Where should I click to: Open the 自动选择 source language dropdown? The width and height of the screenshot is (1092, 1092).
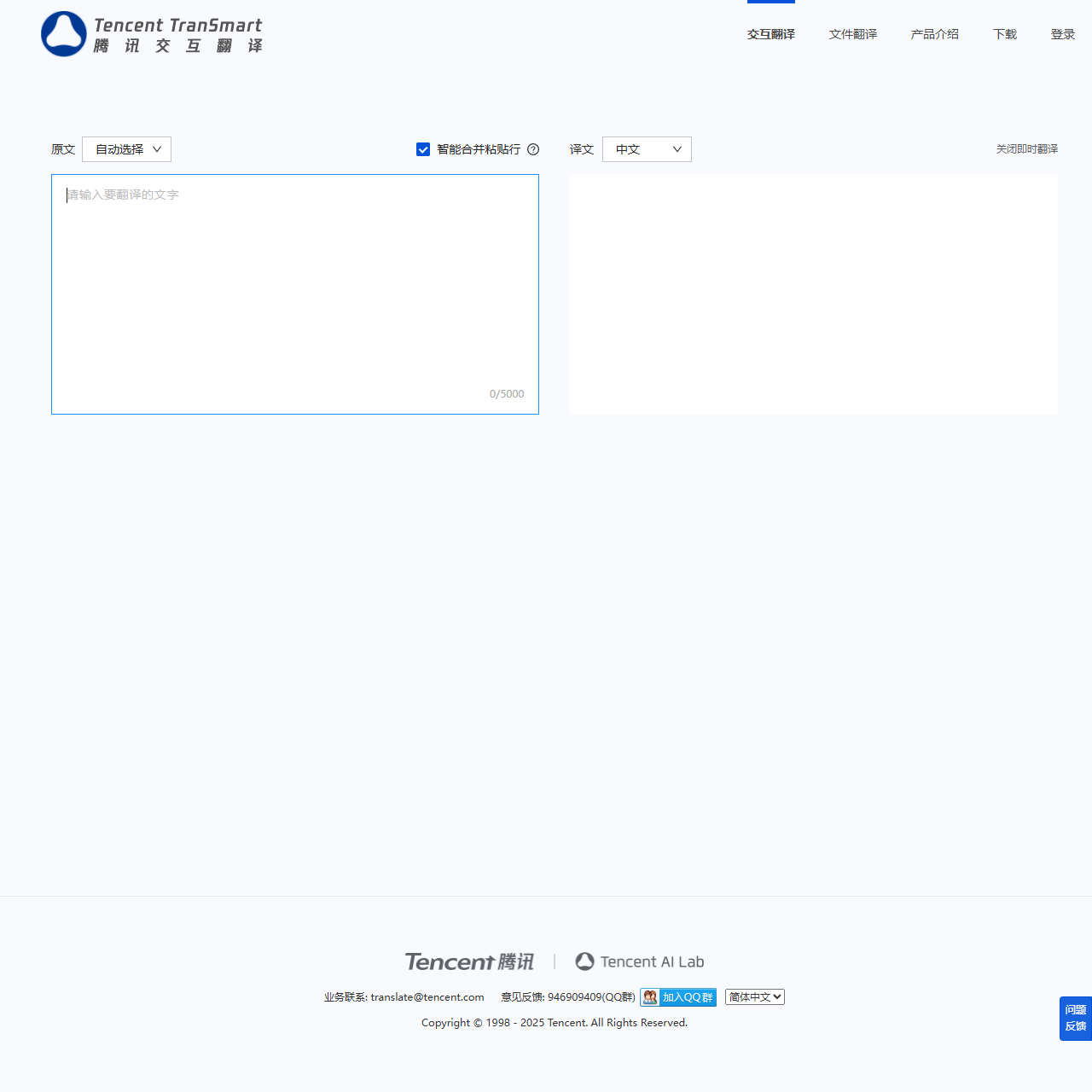pos(126,149)
